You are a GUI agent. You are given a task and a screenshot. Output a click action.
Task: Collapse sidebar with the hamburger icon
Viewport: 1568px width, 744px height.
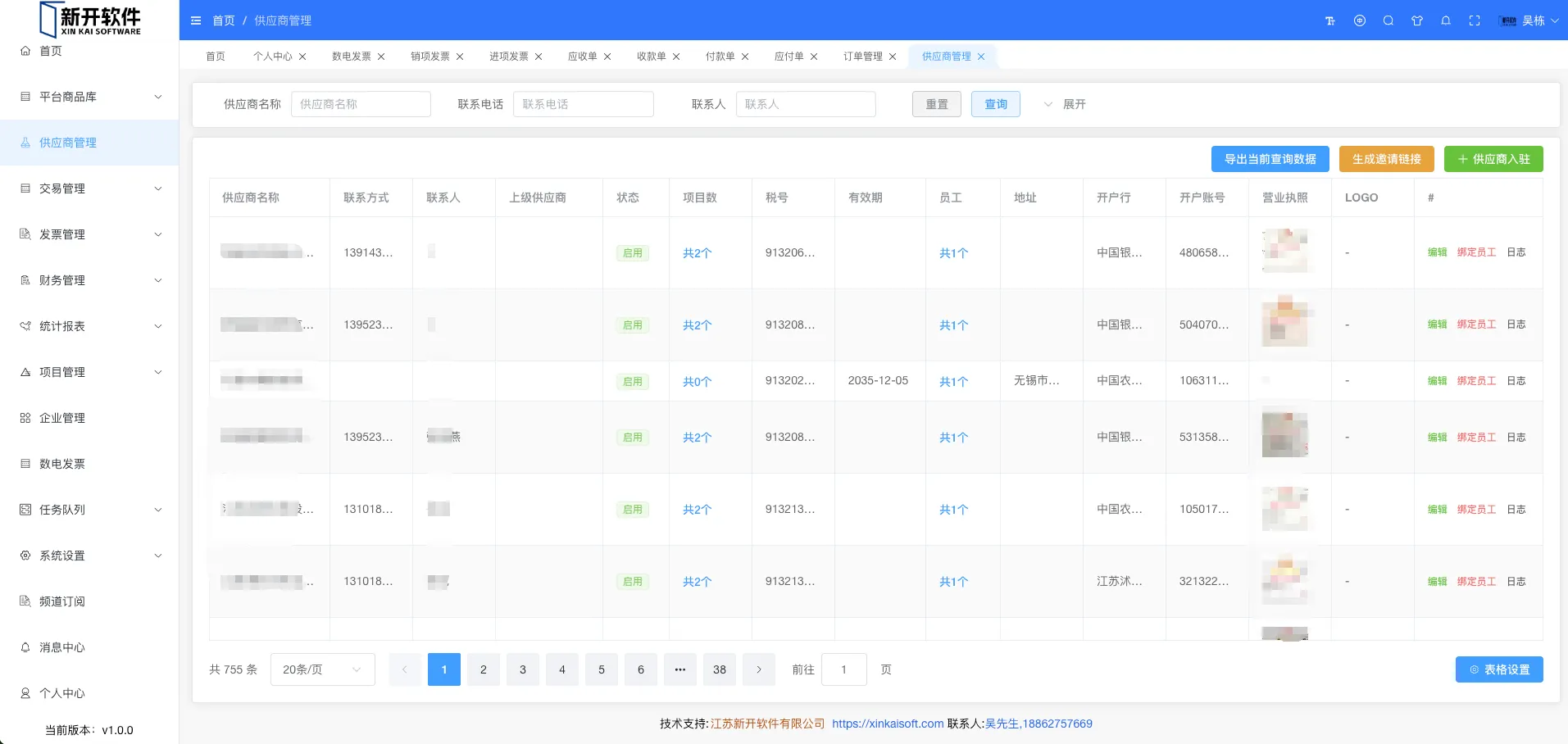click(196, 20)
